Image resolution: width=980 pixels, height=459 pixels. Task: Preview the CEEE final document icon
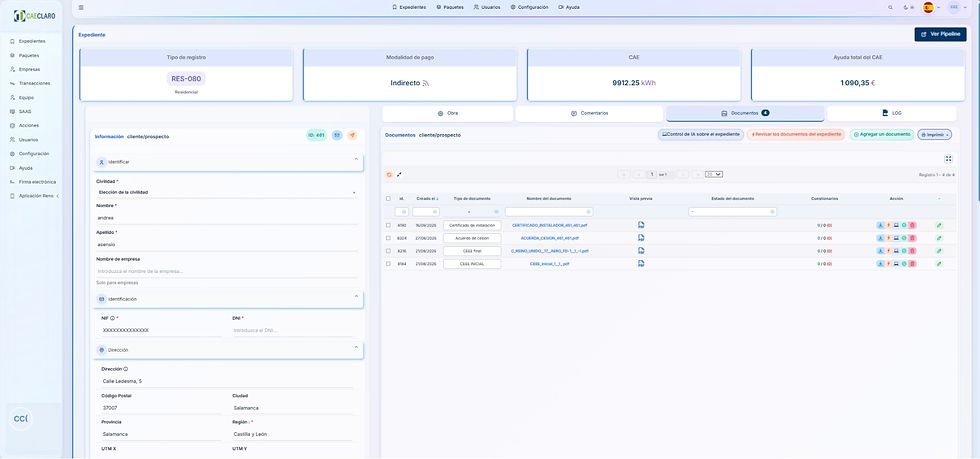click(641, 251)
